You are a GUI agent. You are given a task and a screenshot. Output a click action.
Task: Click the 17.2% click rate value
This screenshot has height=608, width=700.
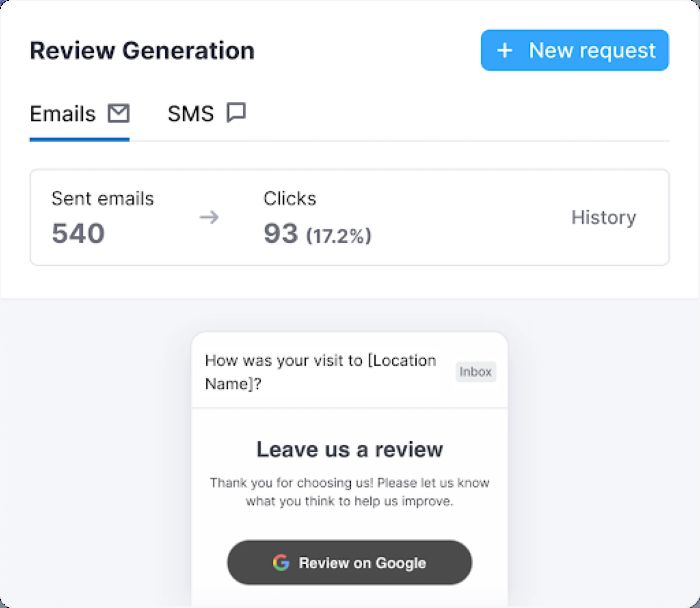click(x=338, y=236)
